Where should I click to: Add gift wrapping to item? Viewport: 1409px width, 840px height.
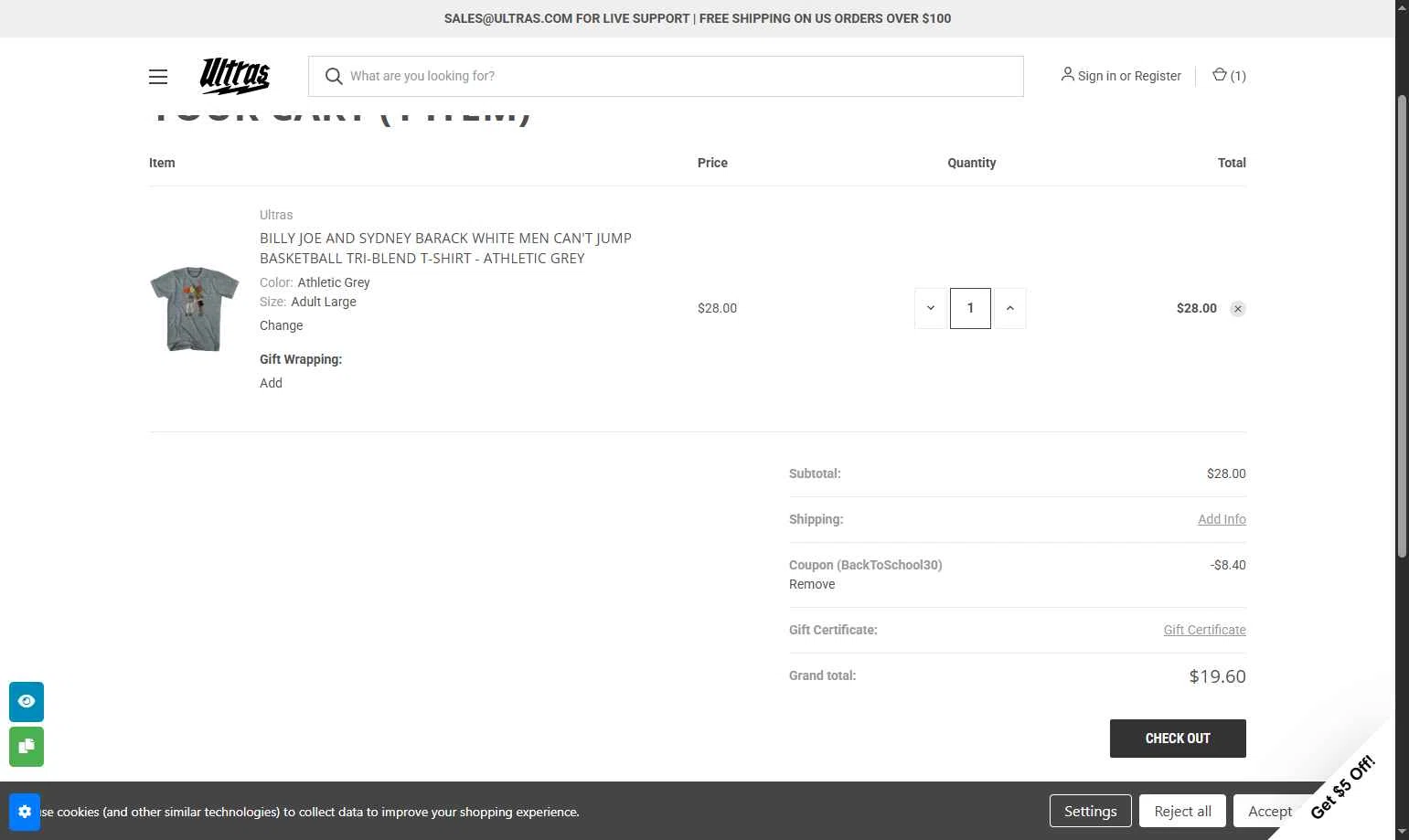tap(271, 383)
